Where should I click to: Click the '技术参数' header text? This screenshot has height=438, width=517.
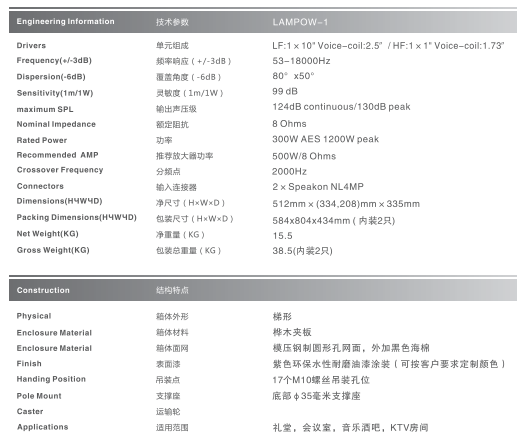172,22
